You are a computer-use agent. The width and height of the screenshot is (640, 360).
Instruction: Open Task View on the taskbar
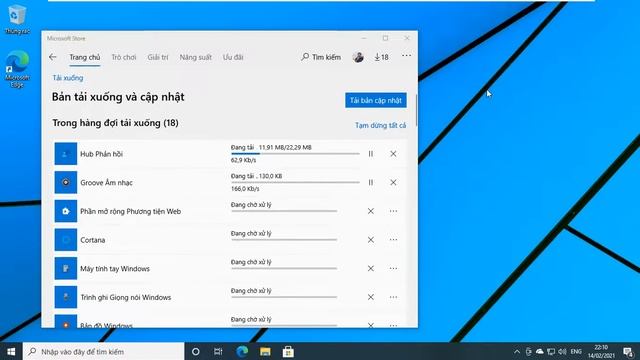tap(218, 351)
